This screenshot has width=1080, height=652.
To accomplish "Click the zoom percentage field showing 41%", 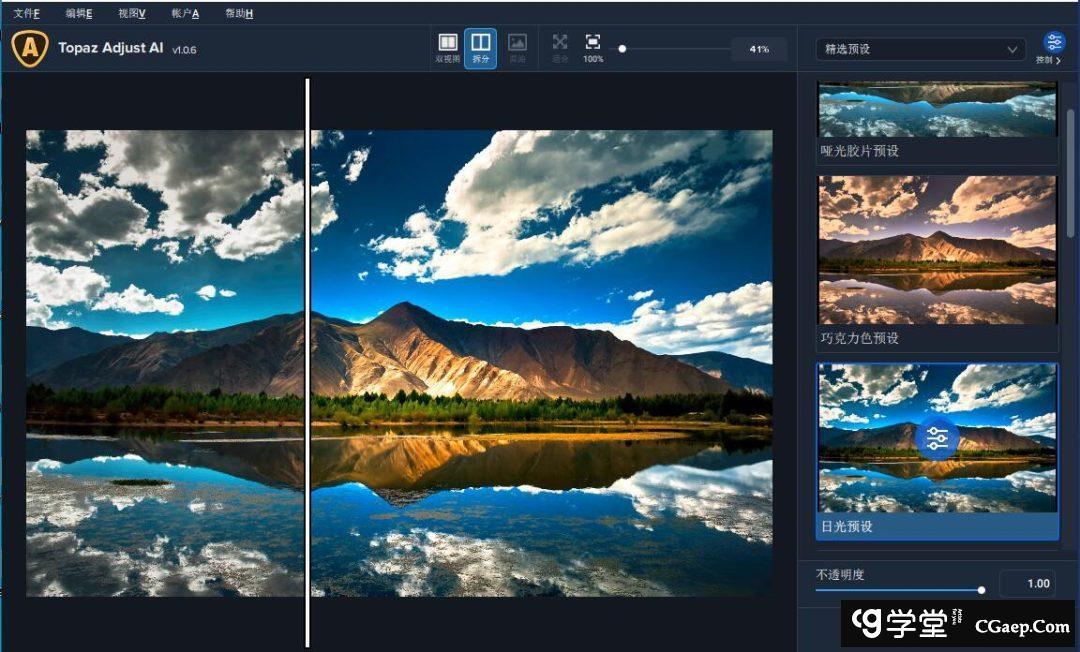I will [758, 49].
